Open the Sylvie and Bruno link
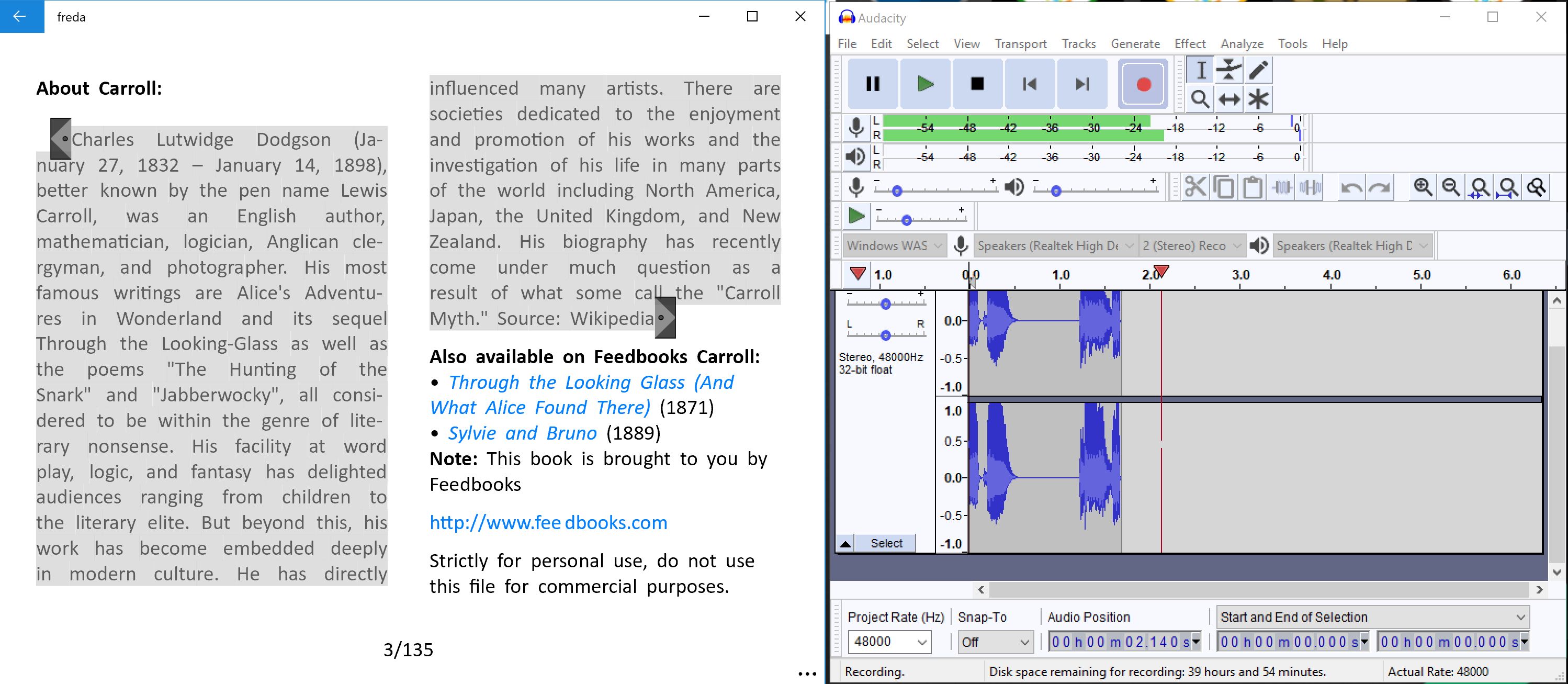The image size is (1568, 684). (522, 433)
